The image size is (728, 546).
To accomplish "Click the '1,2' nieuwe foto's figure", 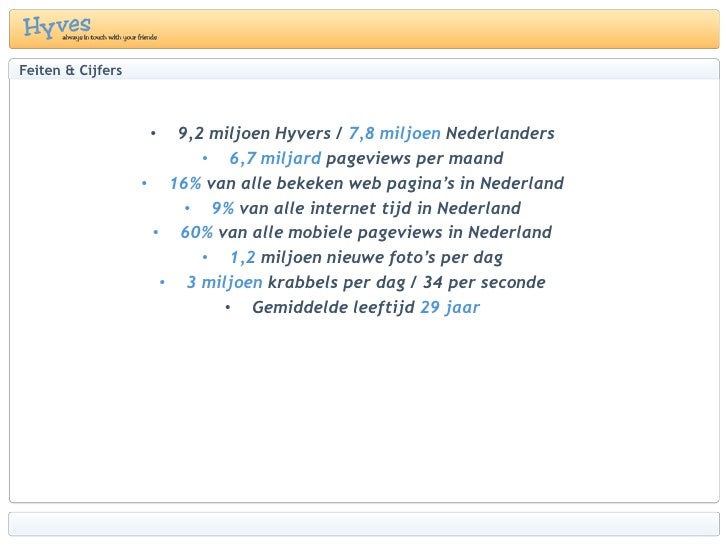I will tap(243, 257).
